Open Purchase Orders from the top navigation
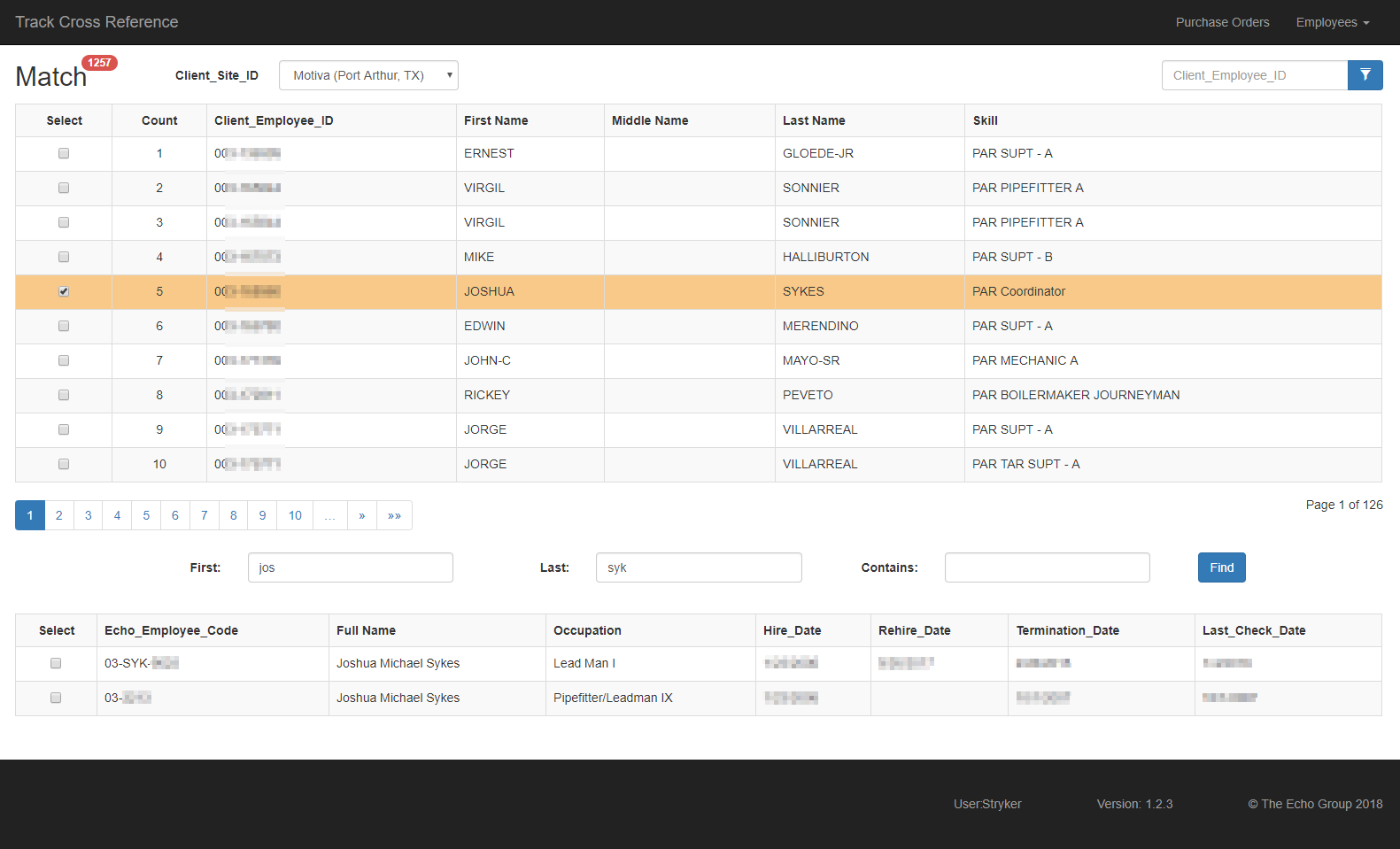Viewport: 1400px width, 849px height. pos(1222,22)
